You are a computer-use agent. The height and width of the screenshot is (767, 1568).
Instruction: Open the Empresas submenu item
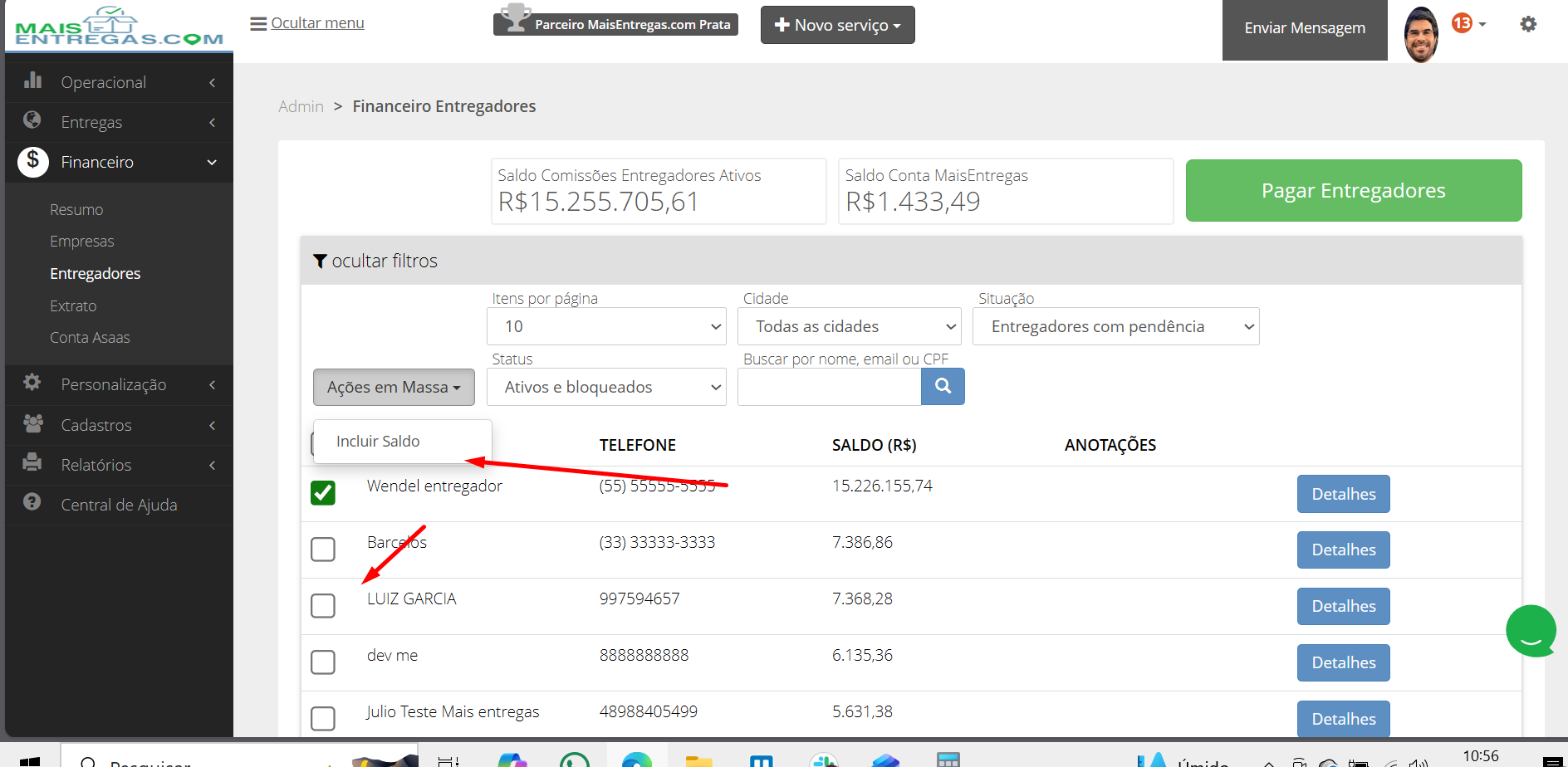(82, 242)
